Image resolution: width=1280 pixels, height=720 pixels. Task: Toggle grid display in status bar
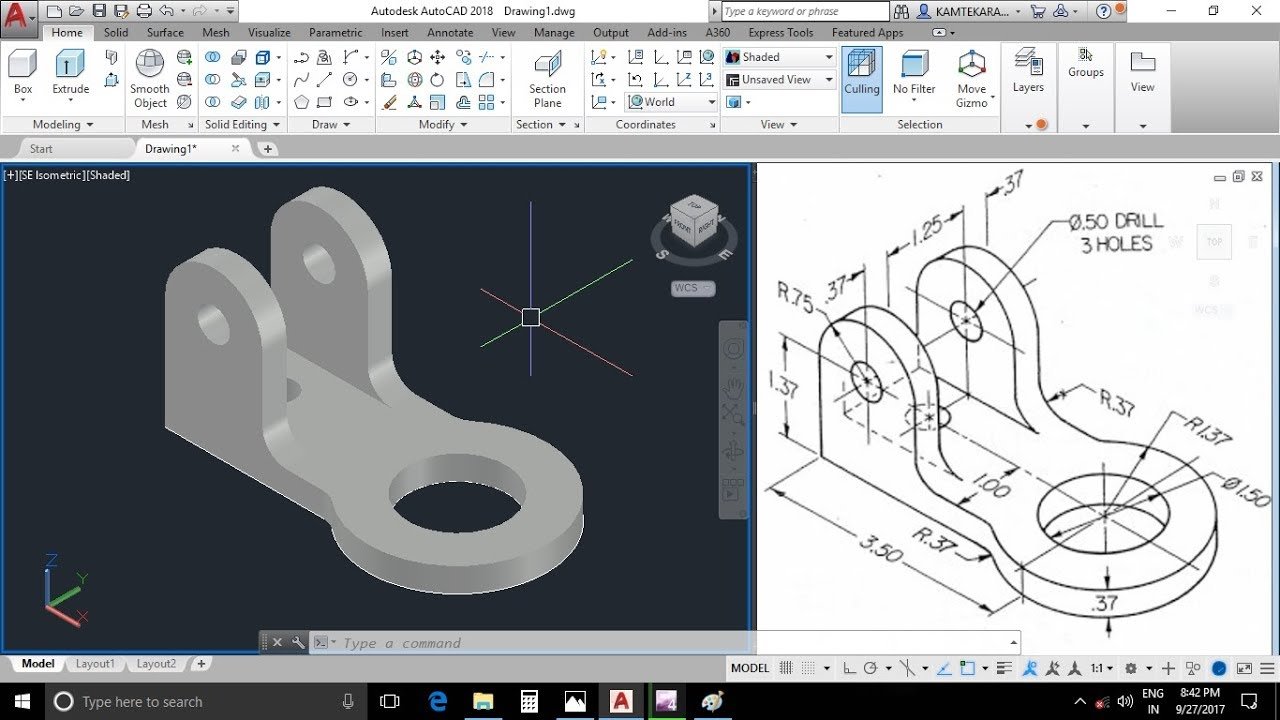[786, 668]
